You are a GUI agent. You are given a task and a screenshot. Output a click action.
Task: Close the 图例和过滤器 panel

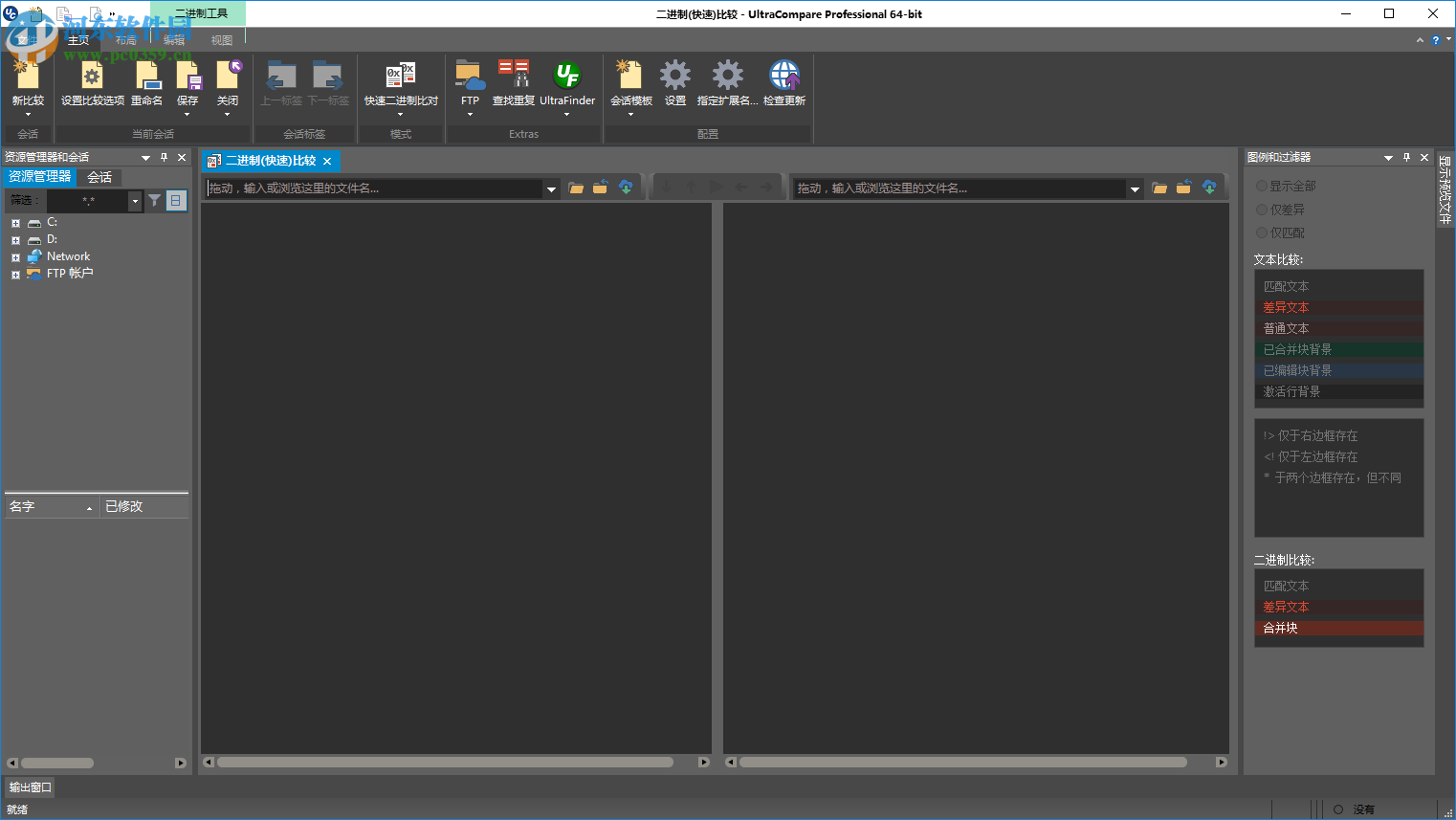click(x=1424, y=157)
